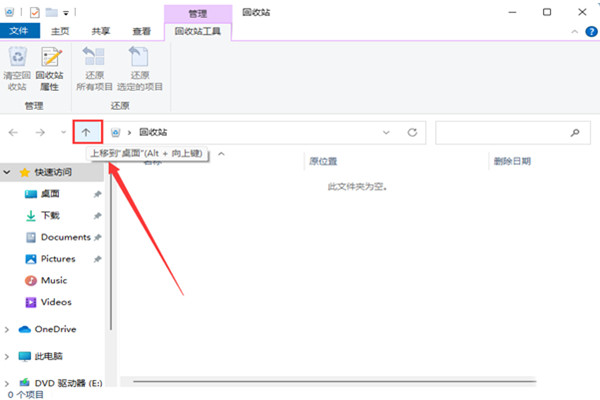
Task: Go back with the left arrow button
Action: tap(14, 132)
